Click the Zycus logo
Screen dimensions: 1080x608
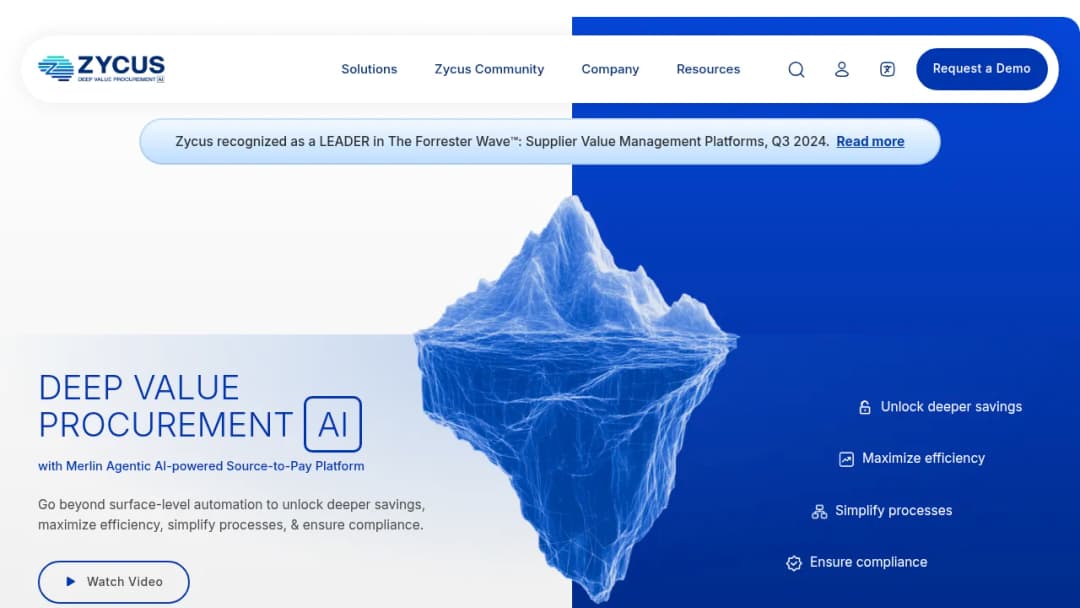pyautogui.click(x=101, y=69)
